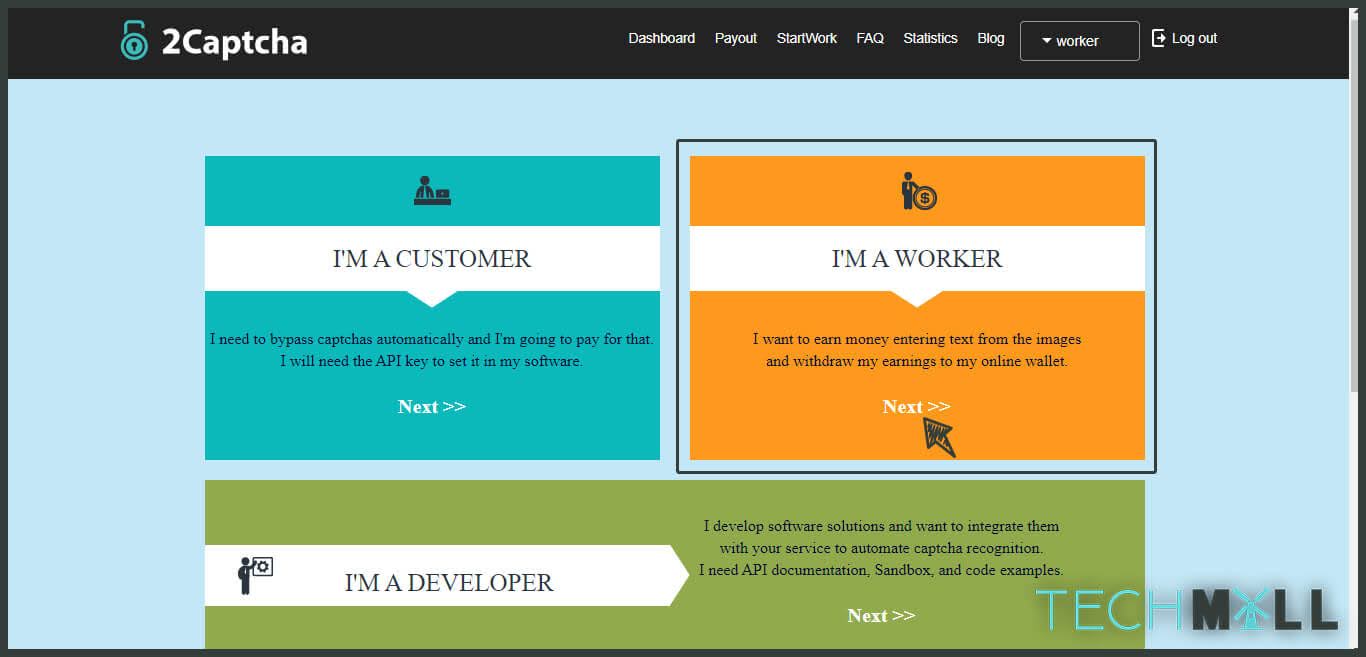Click the earn money entering text description

[x=917, y=350]
